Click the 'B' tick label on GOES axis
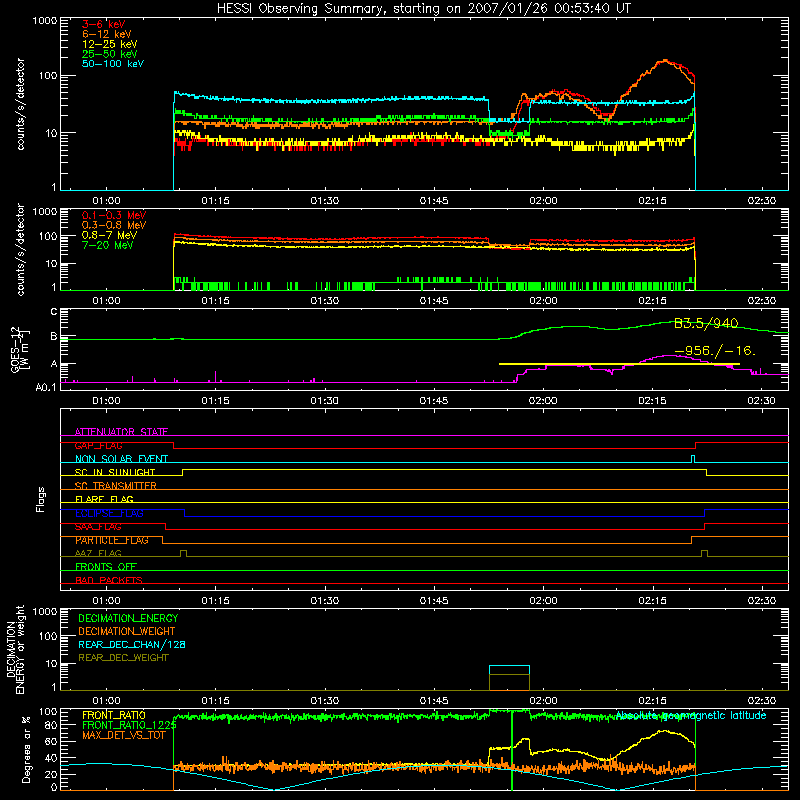The width and height of the screenshot is (800, 800). click(54, 336)
